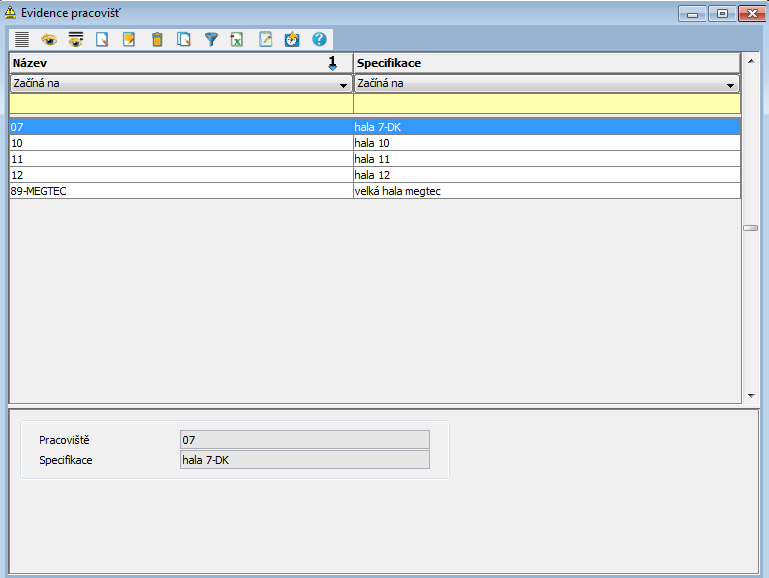Sort by the Název column header
The image size is (769, 578).
tap(170, 63)
